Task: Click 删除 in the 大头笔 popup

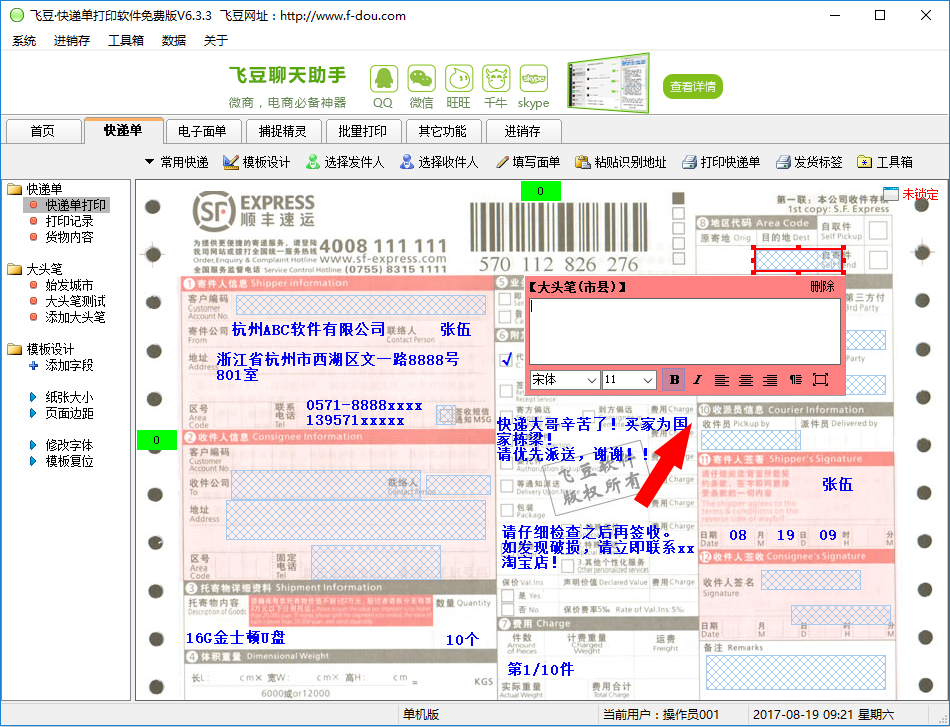Action: (x=822, y=287)
